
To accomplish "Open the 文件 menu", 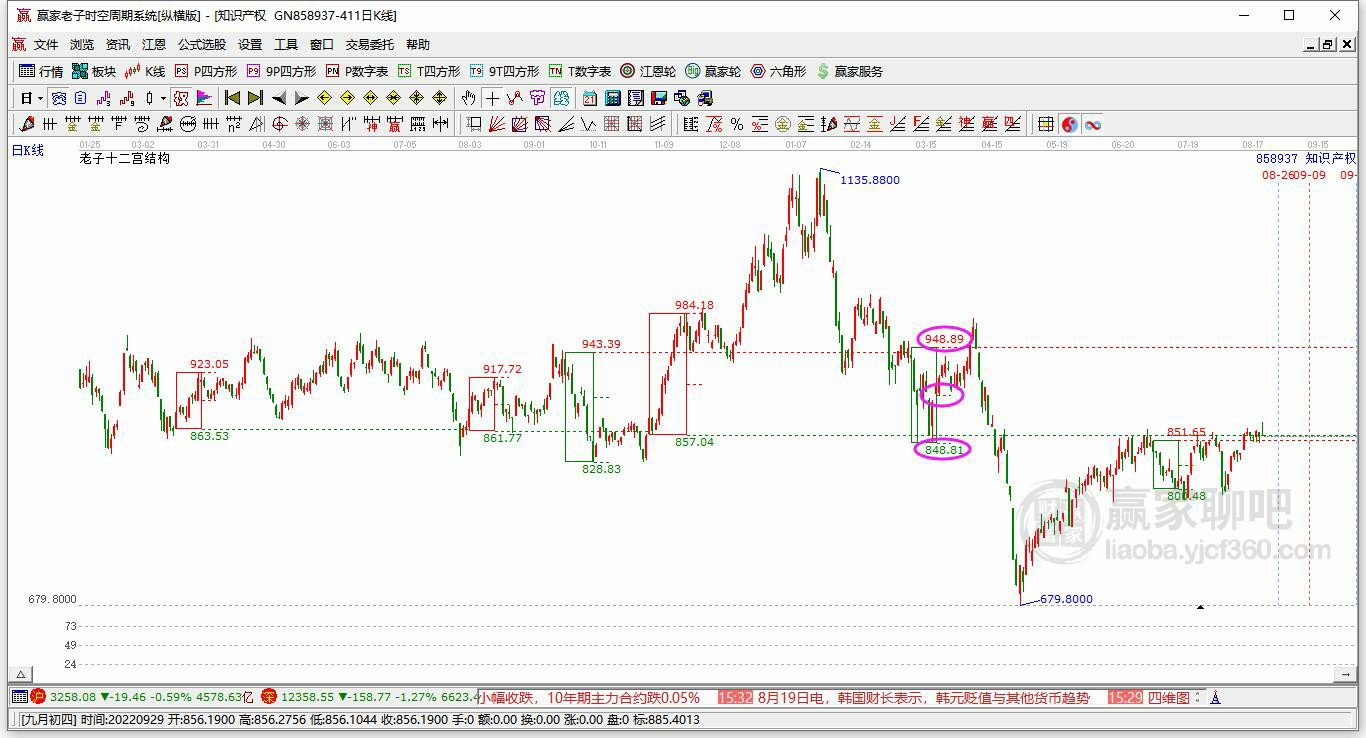I will (x=46, y=45).
